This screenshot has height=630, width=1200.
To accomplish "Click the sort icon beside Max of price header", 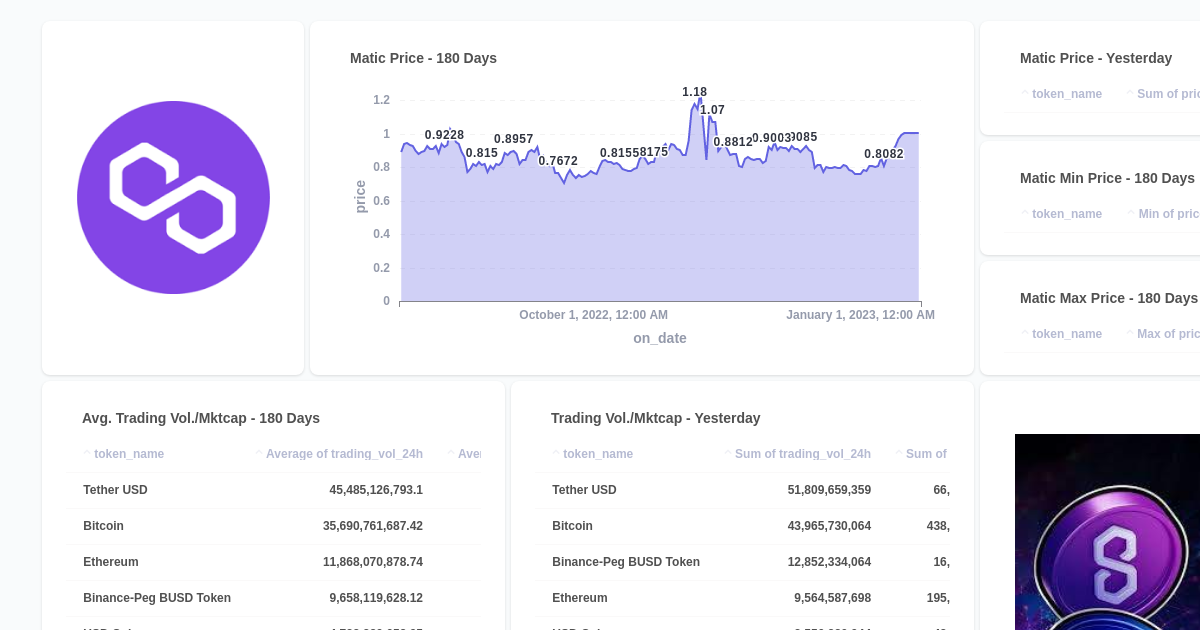I will pos(1130,333).
